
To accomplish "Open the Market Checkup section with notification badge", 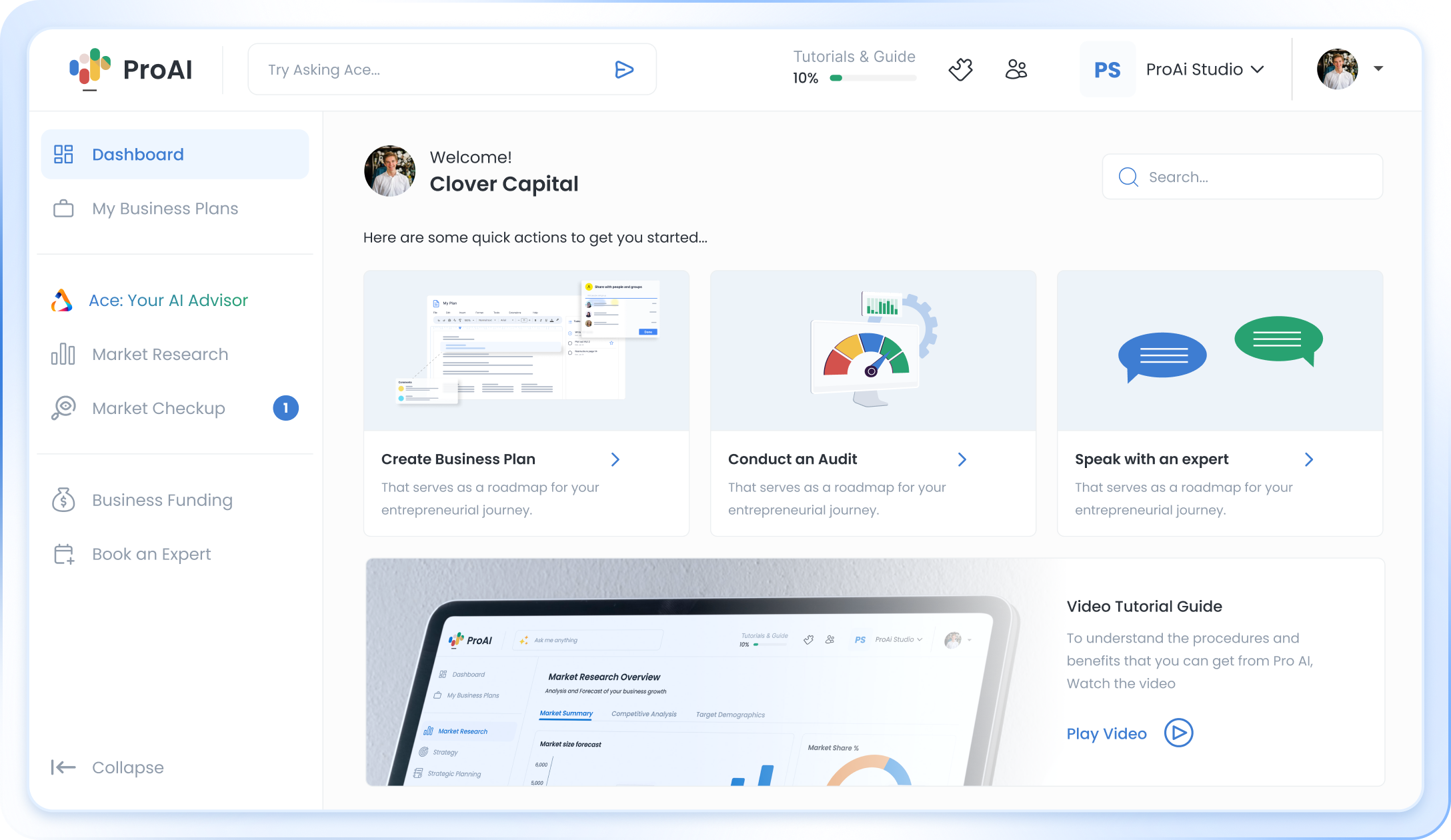I will coord(159,407).
